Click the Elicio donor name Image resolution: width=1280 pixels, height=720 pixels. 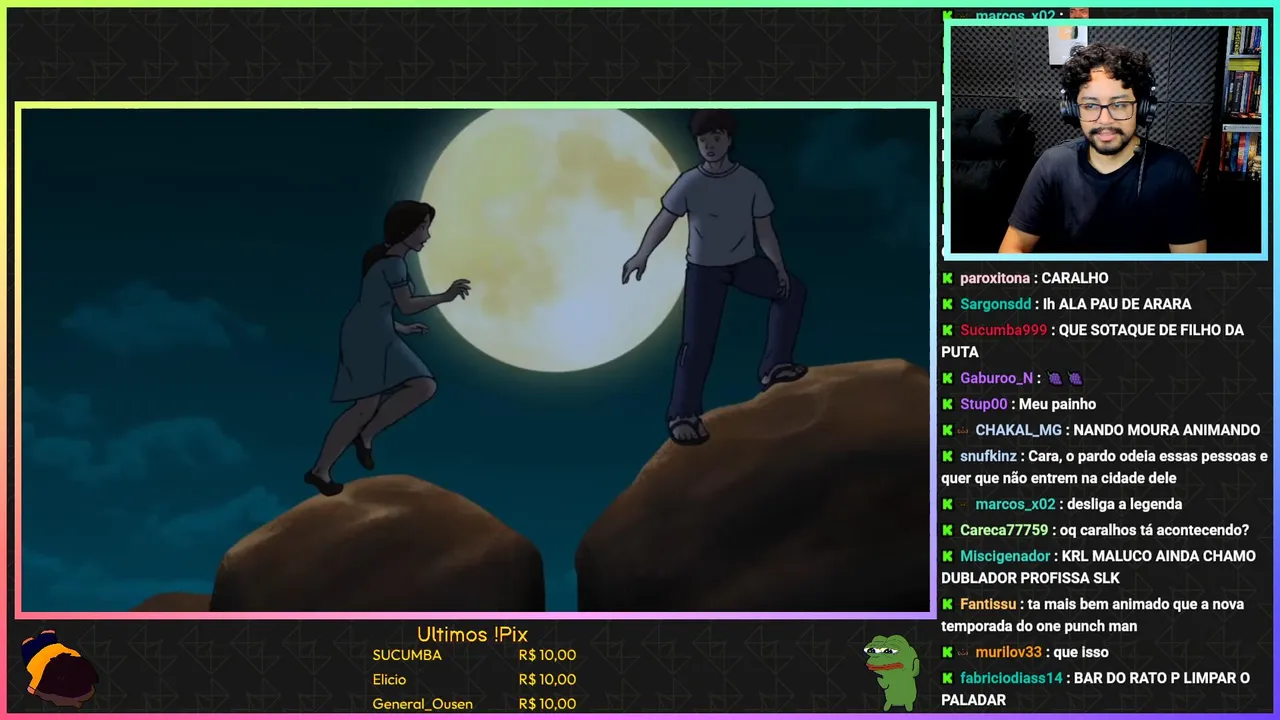390,679
